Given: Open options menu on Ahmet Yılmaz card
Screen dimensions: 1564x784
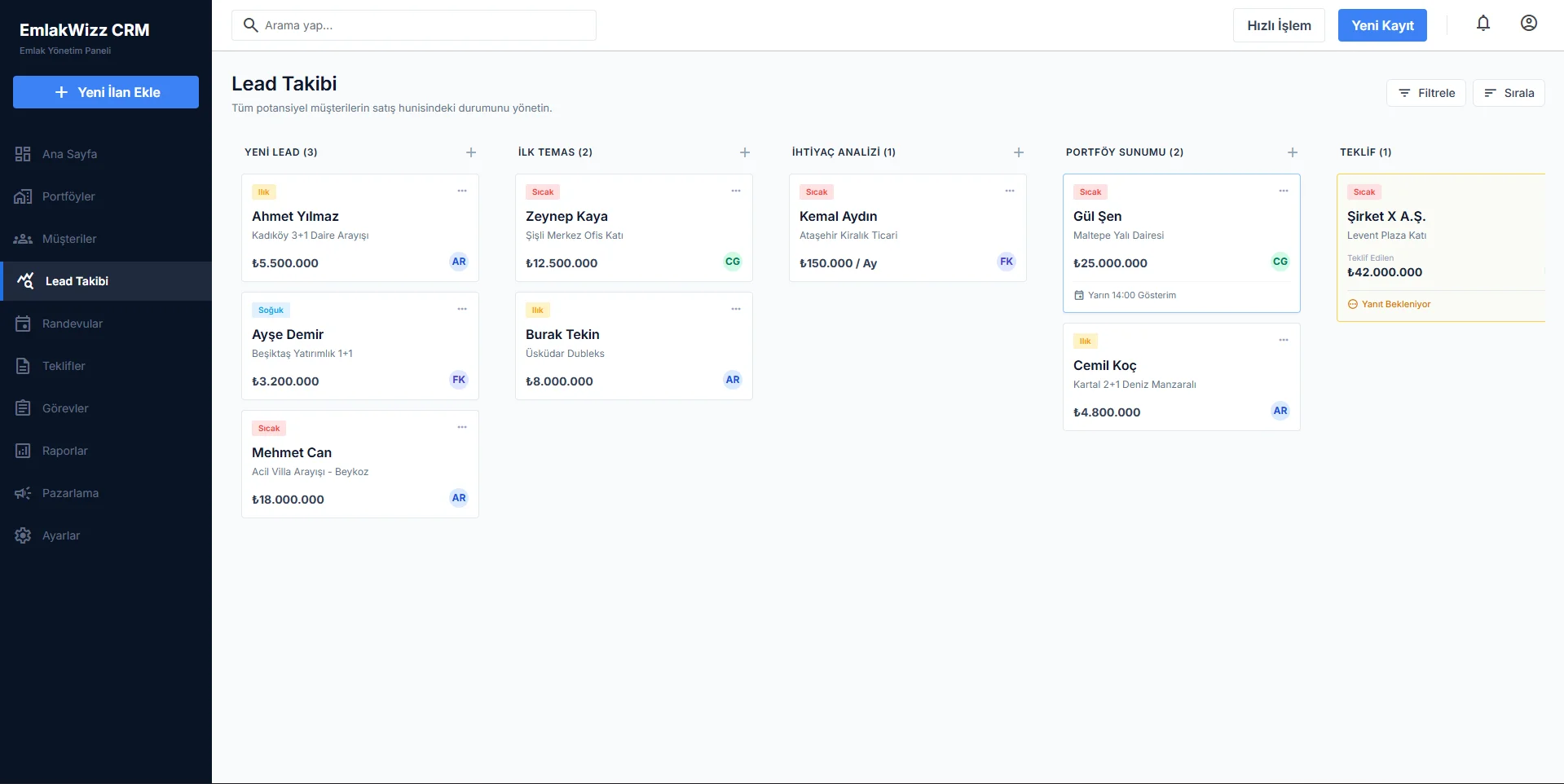Looking at the screenshot, I should [462, 191].
